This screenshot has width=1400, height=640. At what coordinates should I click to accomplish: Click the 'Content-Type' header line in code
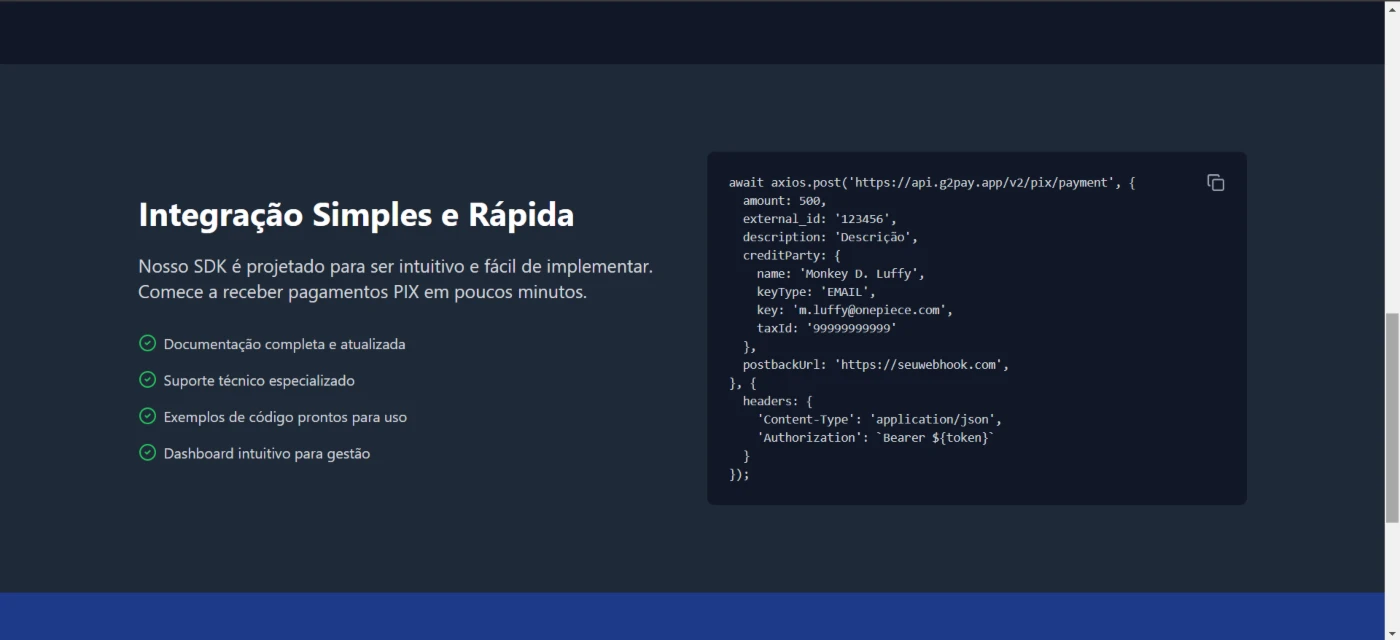(879, 420)
